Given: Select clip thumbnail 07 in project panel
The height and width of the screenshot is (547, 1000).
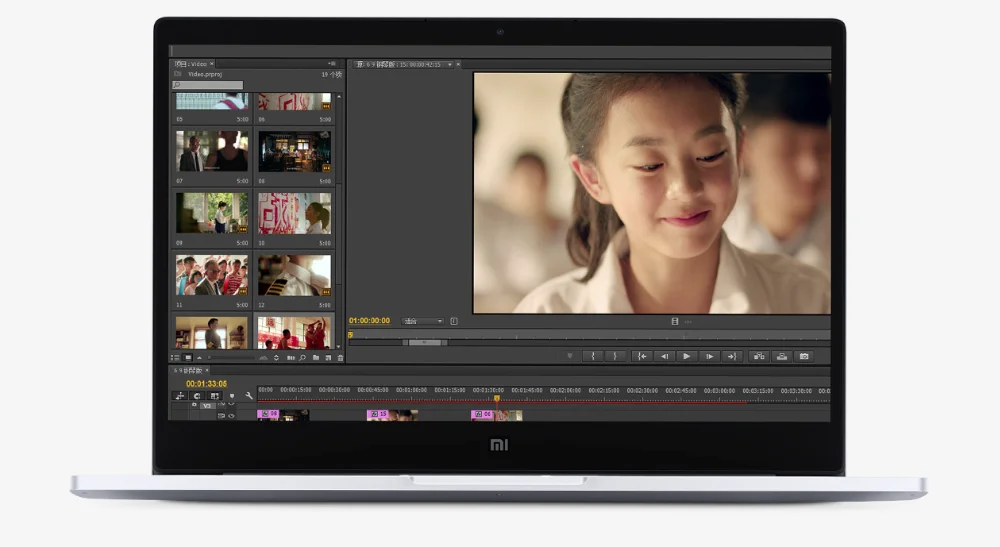Looking at the screenshot, I should [x=212, y=151].
